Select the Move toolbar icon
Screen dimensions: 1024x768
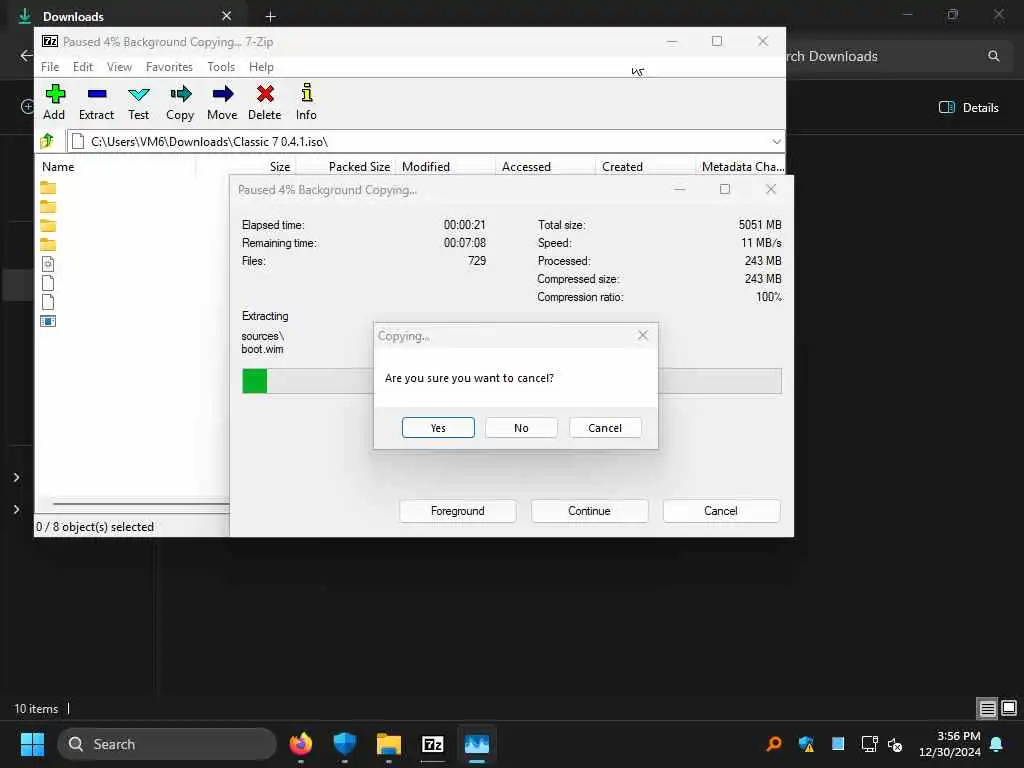coord(223,95)
